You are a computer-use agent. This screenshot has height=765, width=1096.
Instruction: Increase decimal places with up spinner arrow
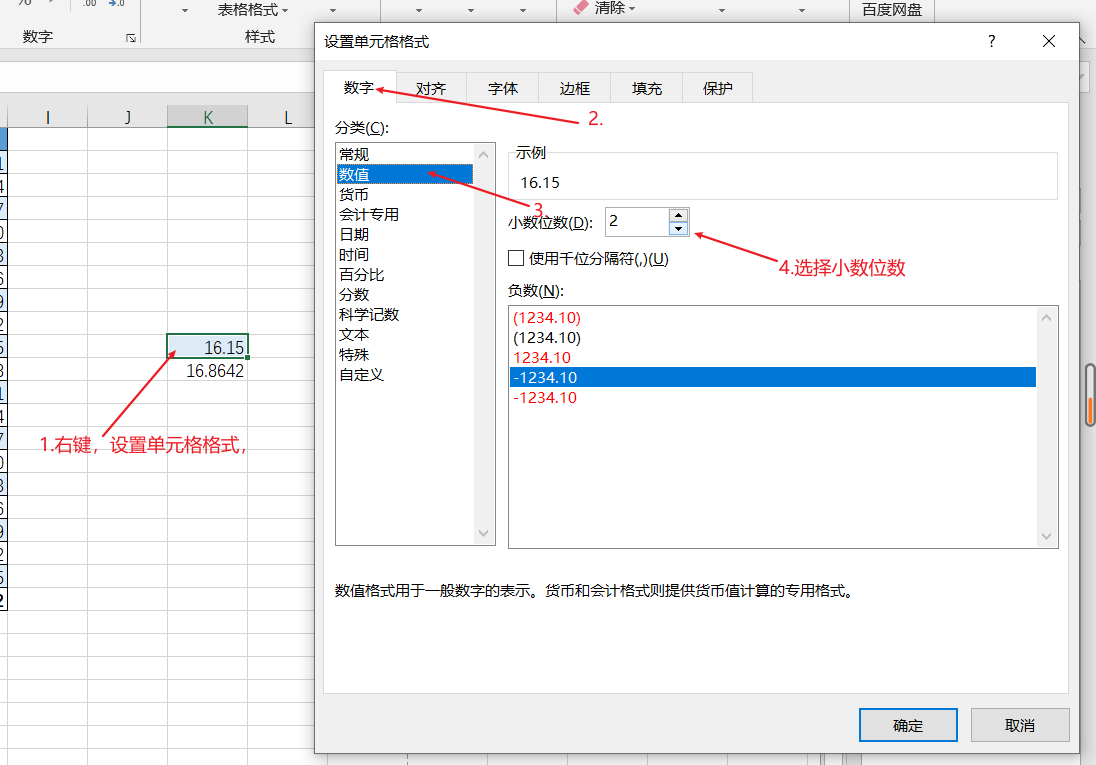pos(678,215)
